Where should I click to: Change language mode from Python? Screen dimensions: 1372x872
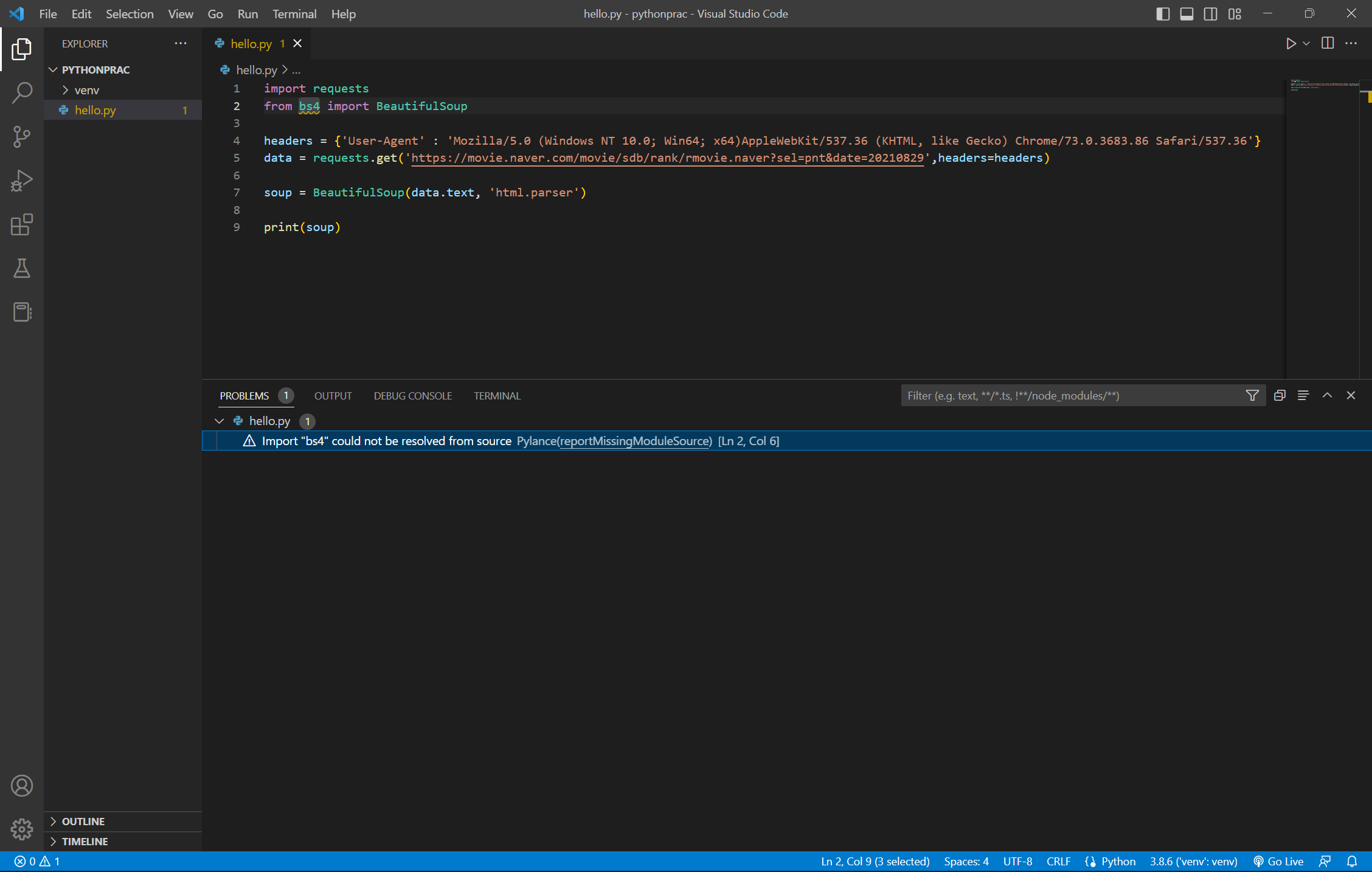tap(1118, 861)
